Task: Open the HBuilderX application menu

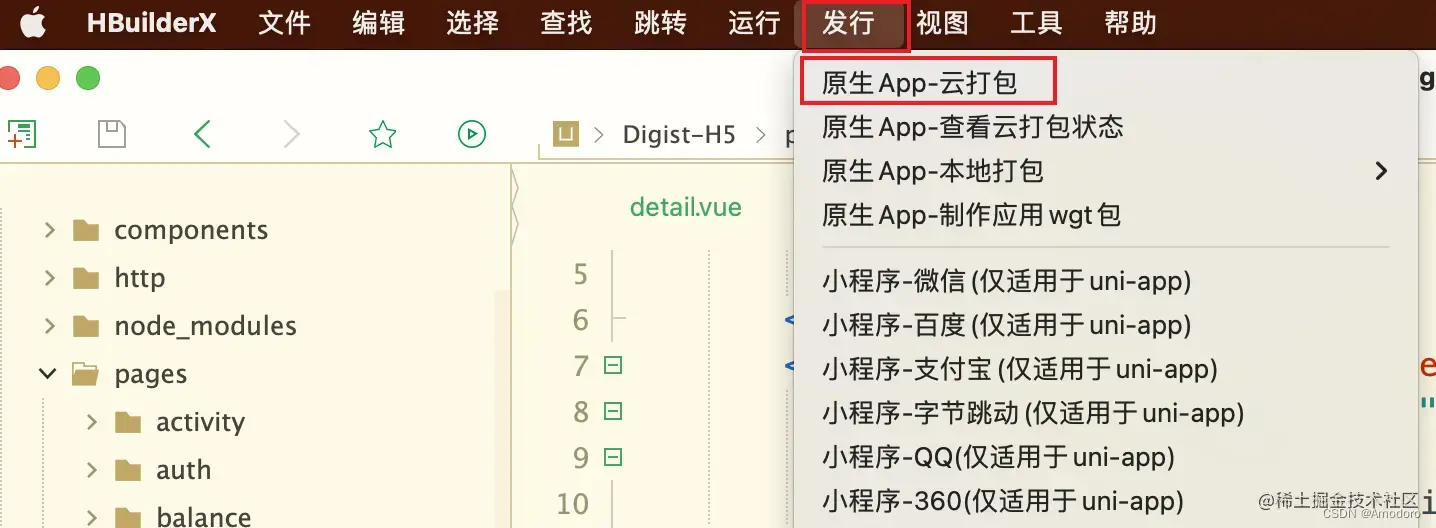Action: pyautogui.click(x=151, y=23)
